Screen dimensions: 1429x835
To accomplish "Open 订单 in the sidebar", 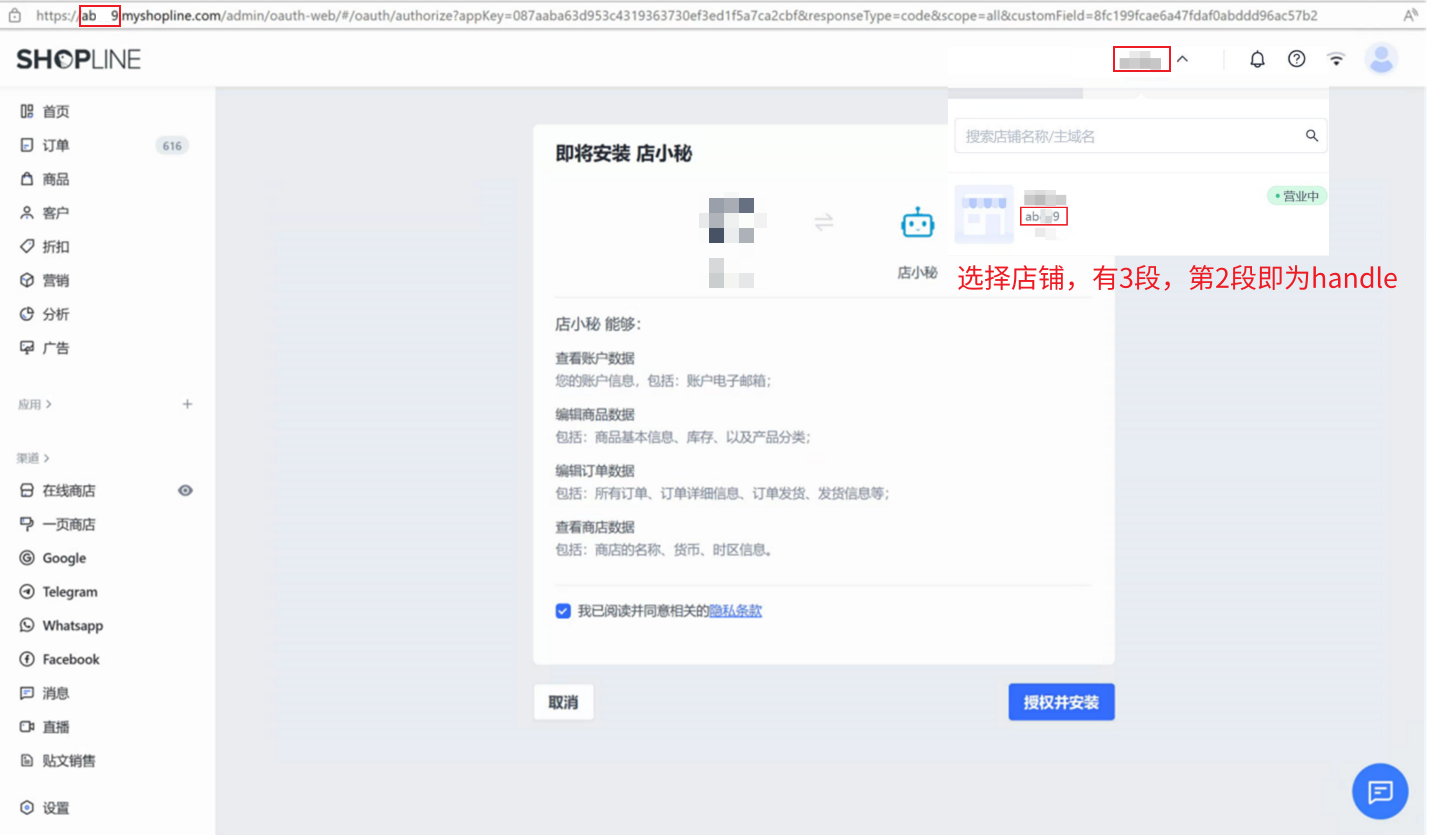I will 56,145.
